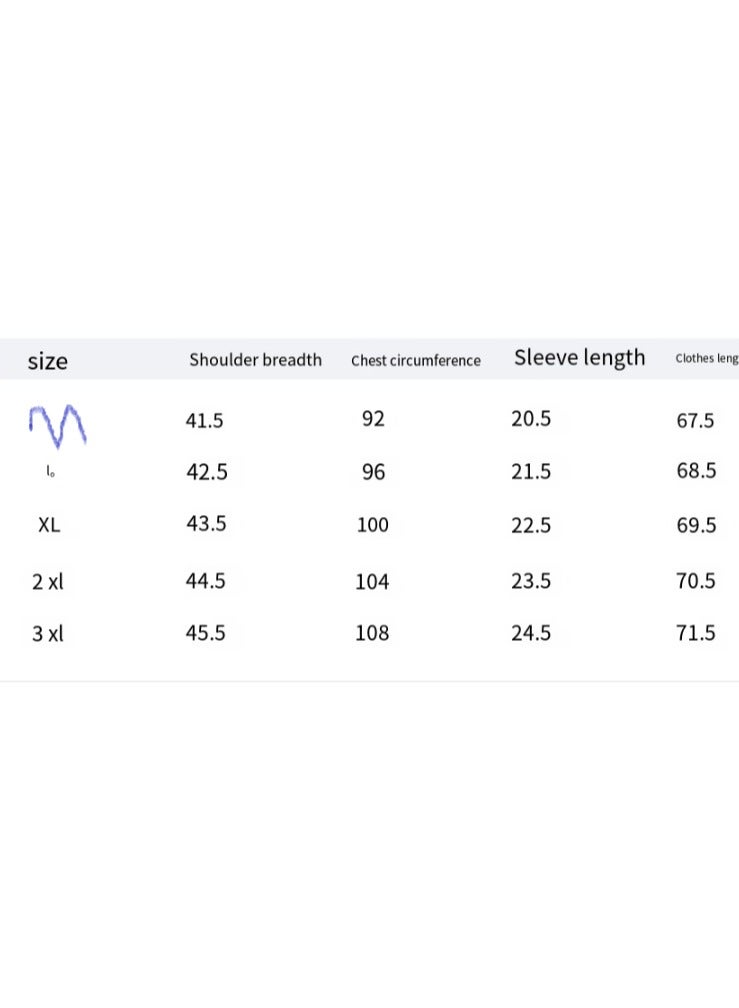Click chest circumference value 92
The width and height of the screenshot is (739, 1008).
click(373, 419)
